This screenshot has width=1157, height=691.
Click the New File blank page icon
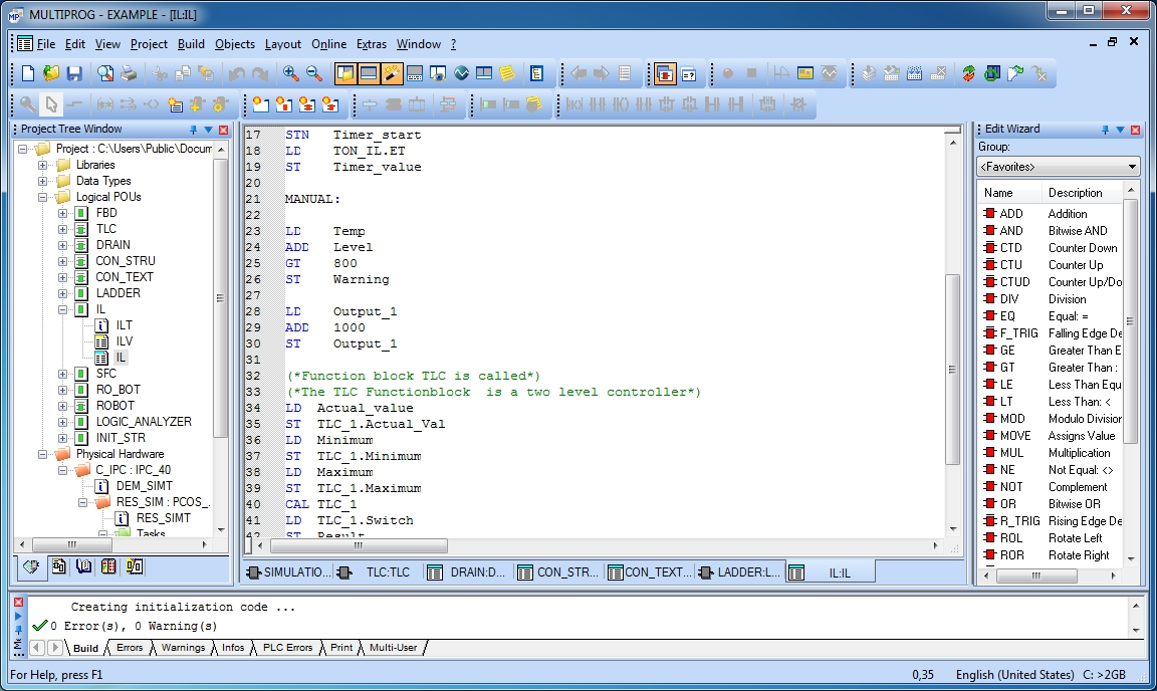(x=28, y=74)
